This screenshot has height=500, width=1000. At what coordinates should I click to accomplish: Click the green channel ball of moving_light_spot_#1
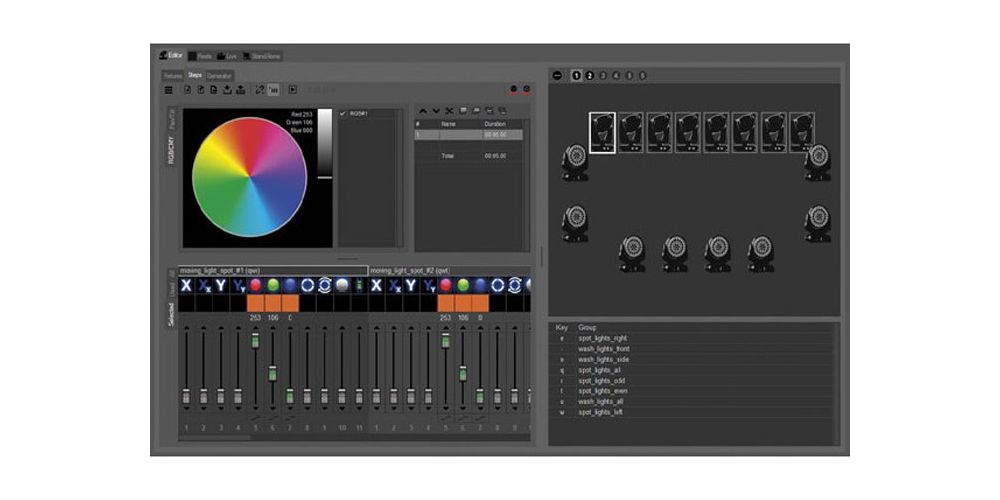tap(273, 285)
